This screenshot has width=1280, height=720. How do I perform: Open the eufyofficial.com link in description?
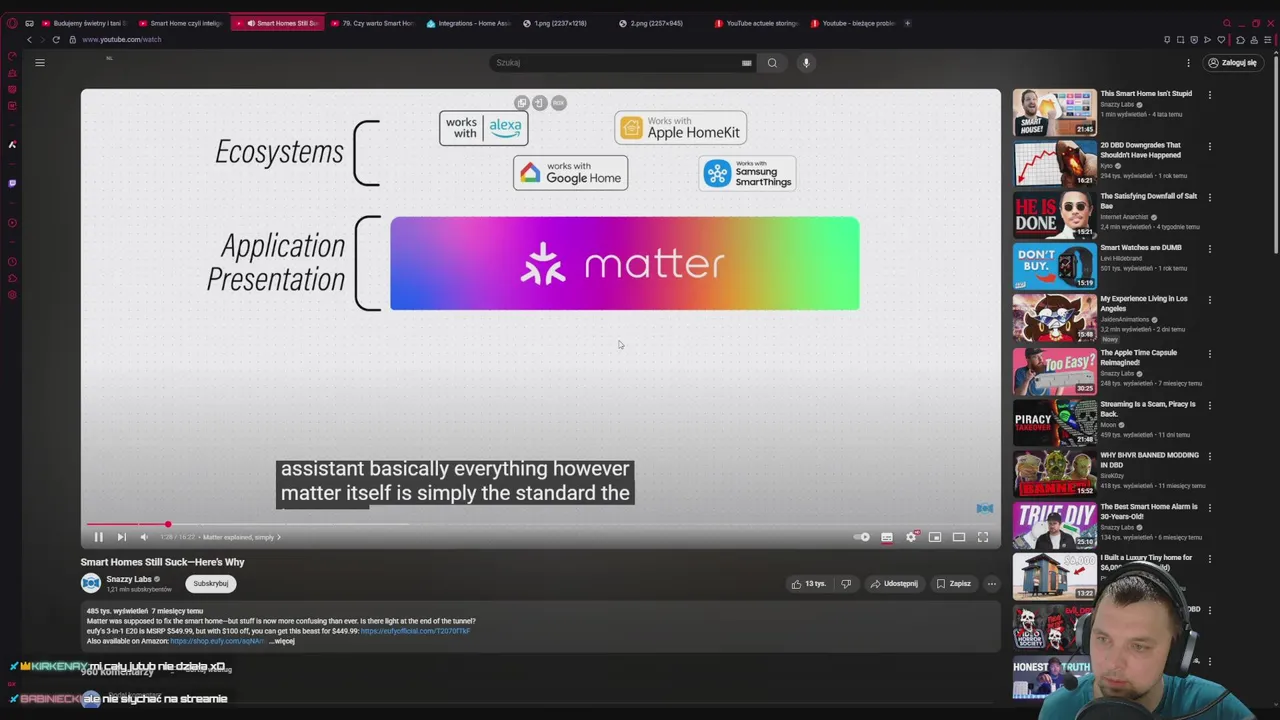click(x=415, y=631)
